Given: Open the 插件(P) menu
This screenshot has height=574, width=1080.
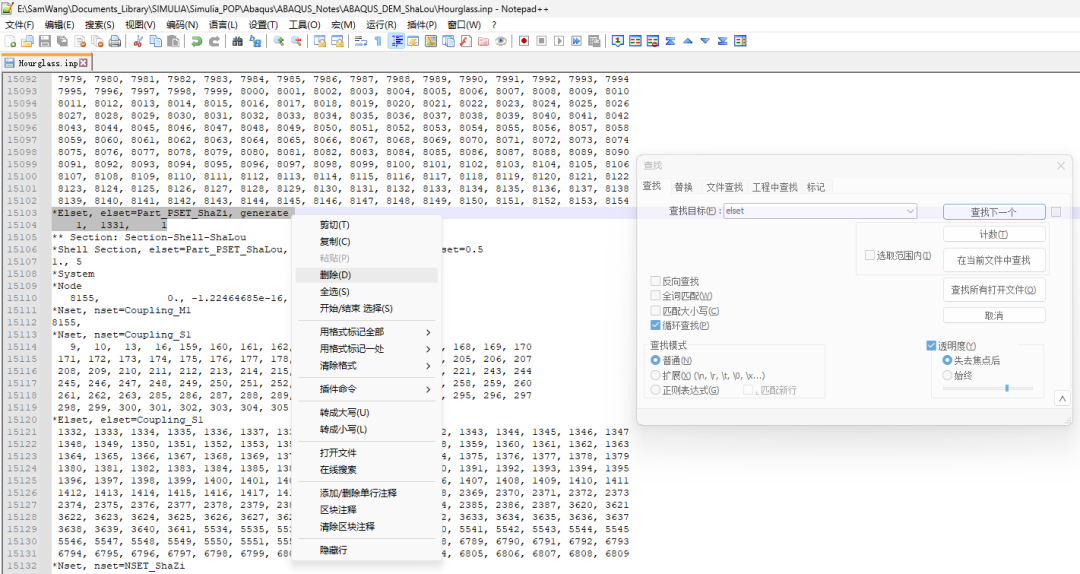Looking at the screenshot, I should (x=422, y=25).
